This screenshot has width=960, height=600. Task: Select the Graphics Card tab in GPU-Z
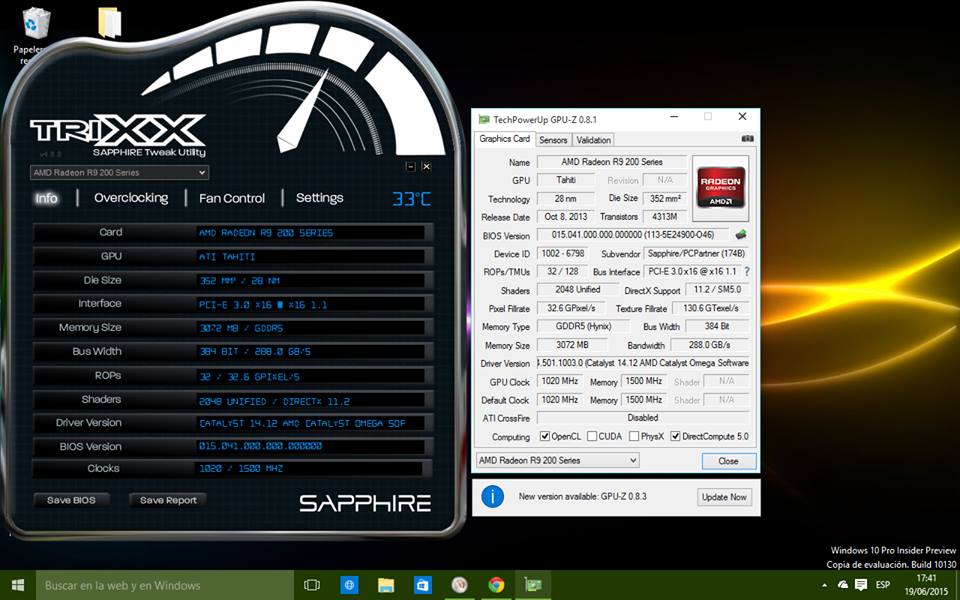pyautogui.click(x=504, y=139)
